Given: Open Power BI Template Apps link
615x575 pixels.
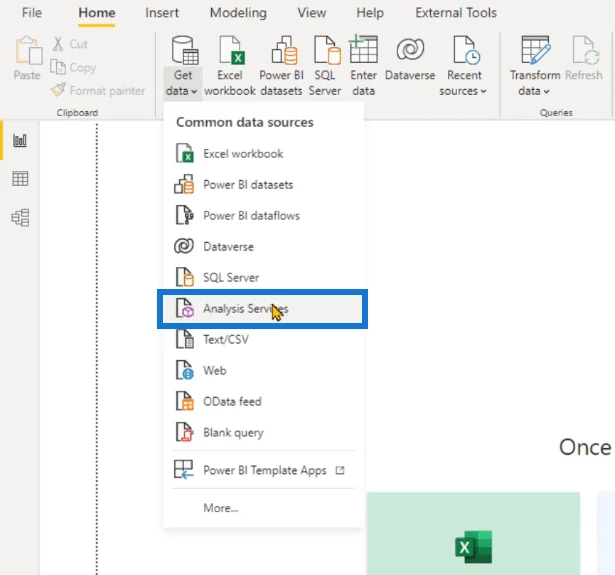Looking at the screenshot, I should point(264,470).
